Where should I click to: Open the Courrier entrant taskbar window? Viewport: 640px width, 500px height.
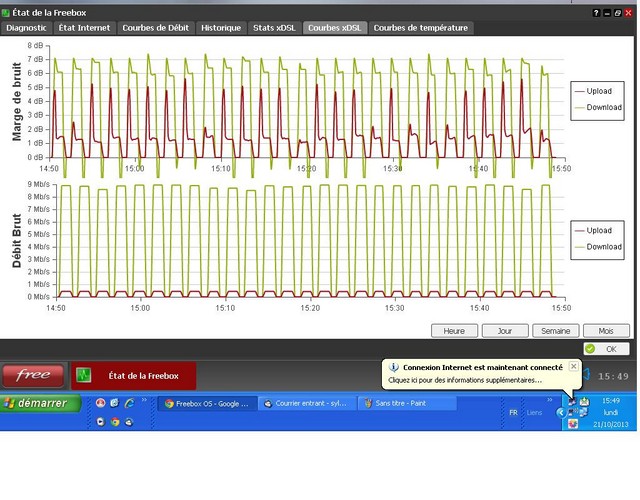coord(308,404)
